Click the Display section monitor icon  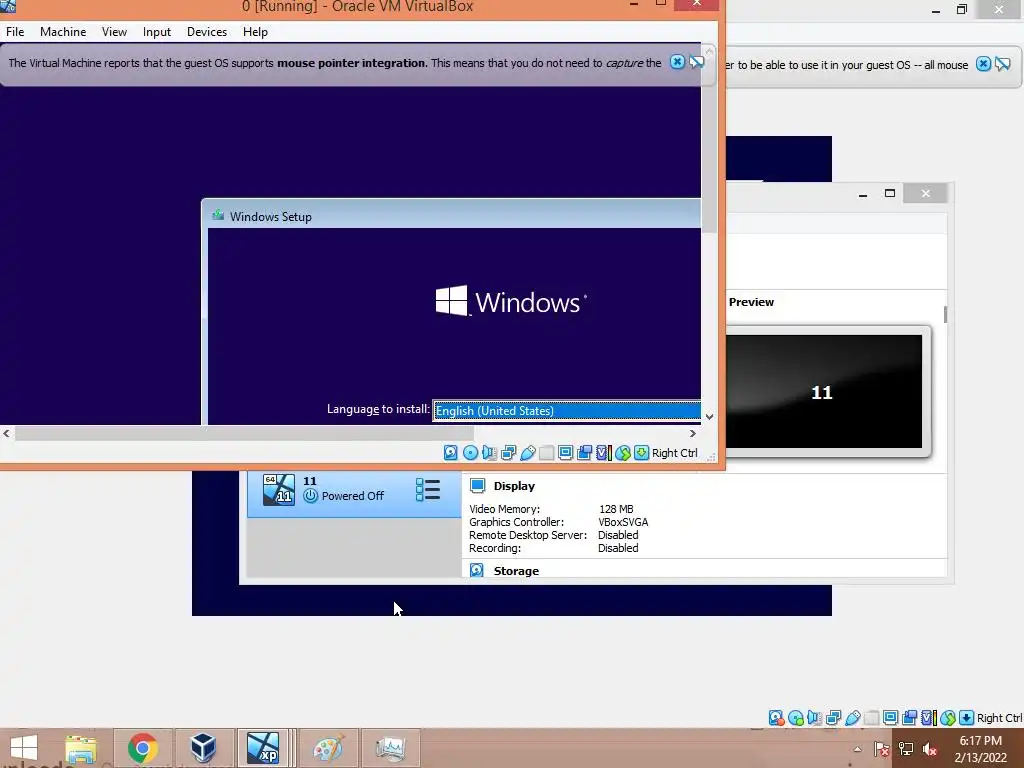(477, 485)
